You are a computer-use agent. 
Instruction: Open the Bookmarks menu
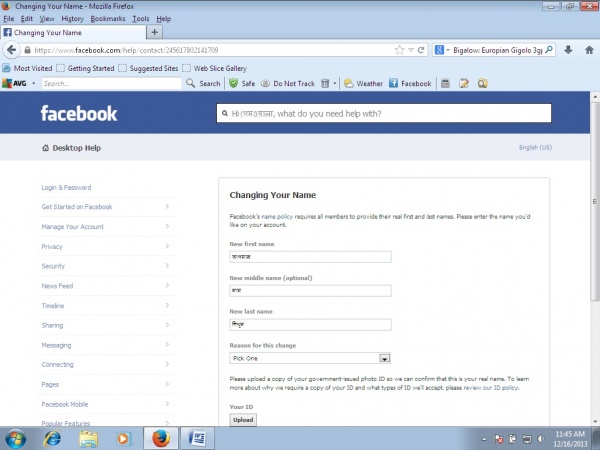pyautogui.click(x=108, y=19)
